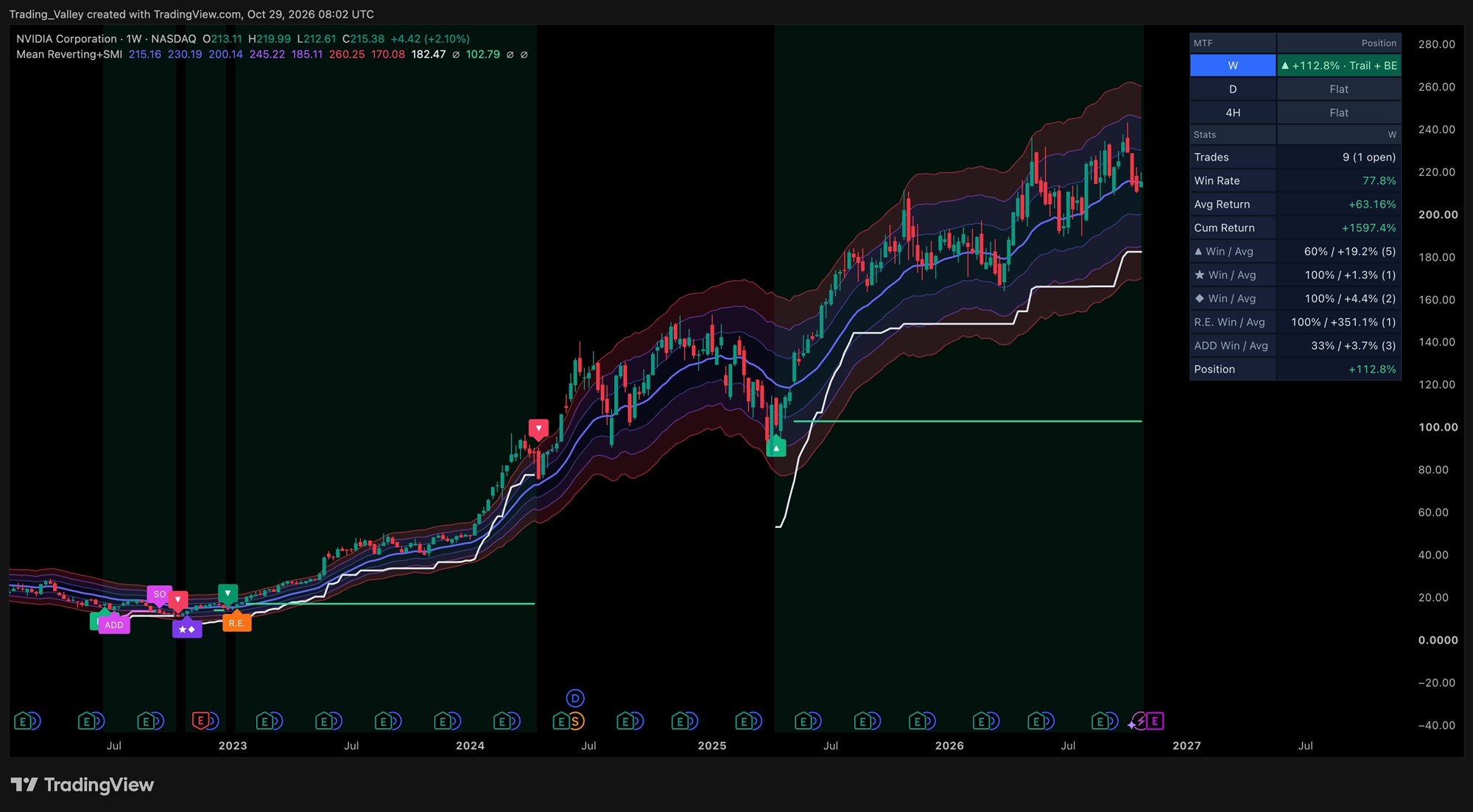Click the MTF table header
Viewport: 1473px width, 812px height.
(x=1233, y=43)
